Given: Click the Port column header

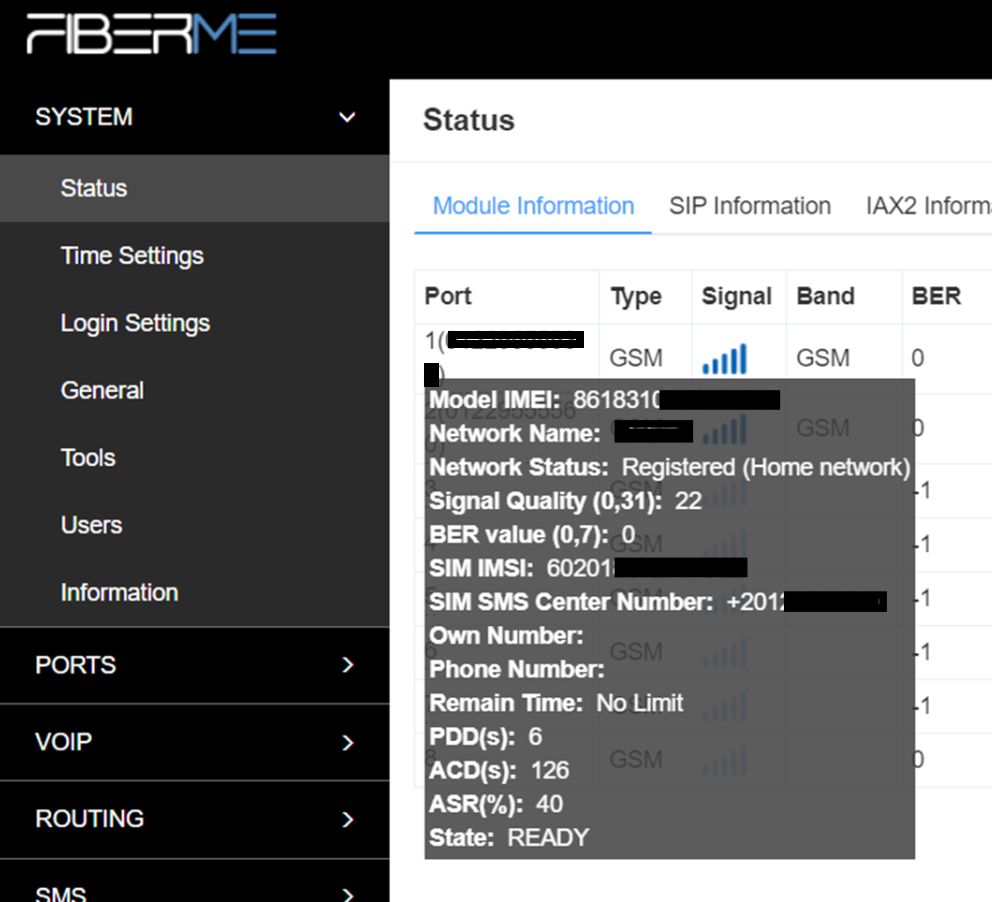Looking at the screenshot, I should click(x=448, y=296).
